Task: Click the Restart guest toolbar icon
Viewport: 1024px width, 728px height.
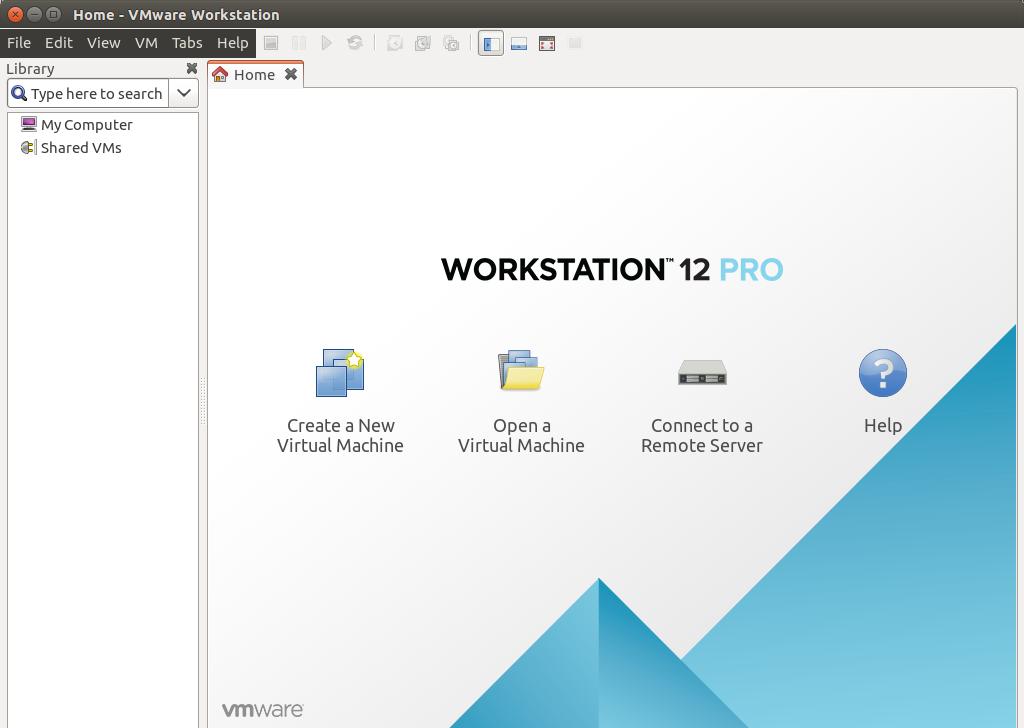Action: click(355, 43)
